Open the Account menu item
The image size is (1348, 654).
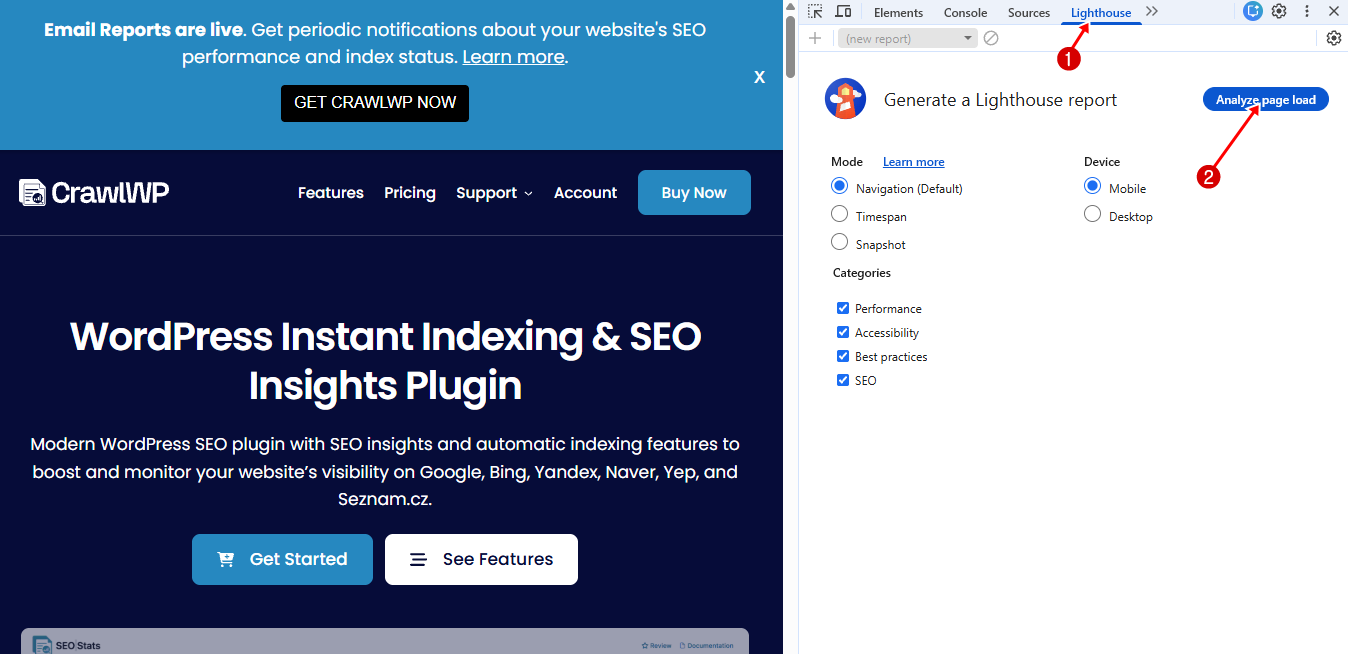point(585,193)
